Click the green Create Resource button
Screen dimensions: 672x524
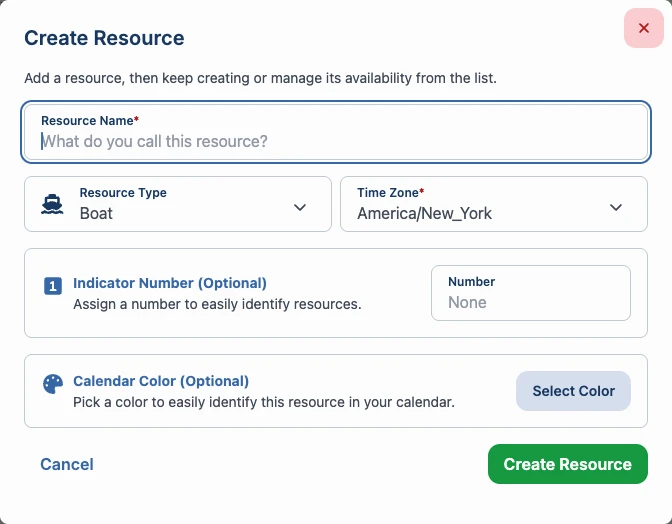tap(567, 464)
